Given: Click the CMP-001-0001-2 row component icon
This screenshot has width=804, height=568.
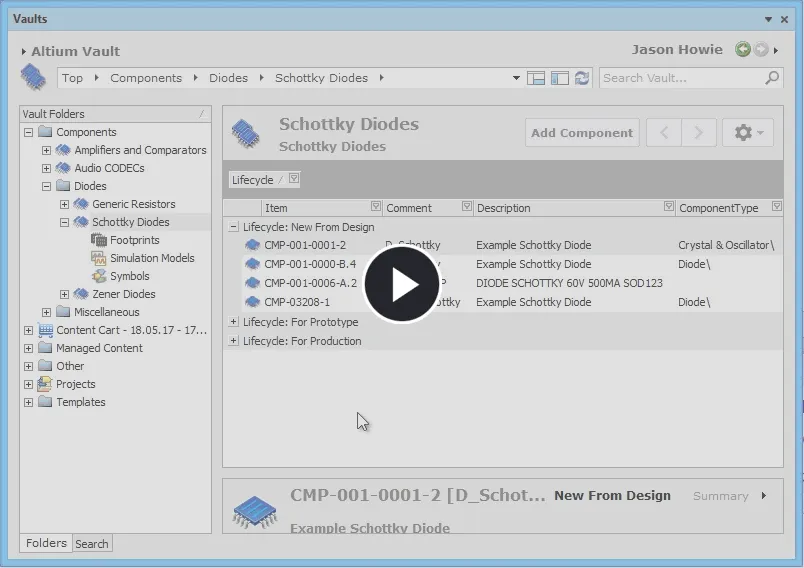Looking at the screenshot, I should tap(252, 245).
